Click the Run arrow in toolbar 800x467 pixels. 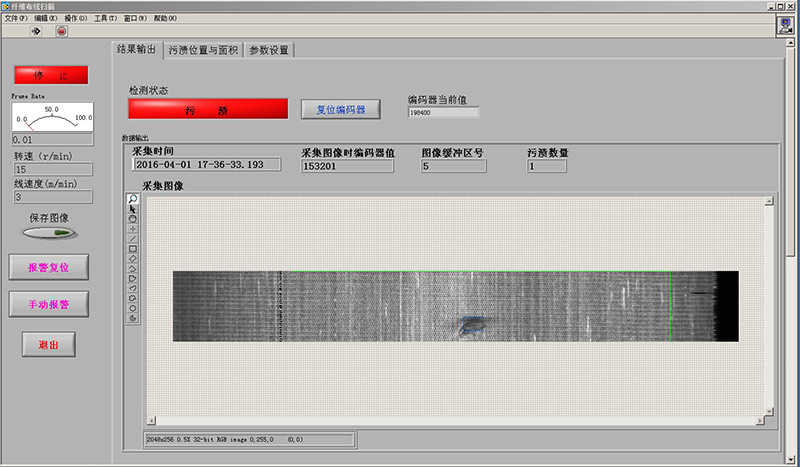point(37,31)
